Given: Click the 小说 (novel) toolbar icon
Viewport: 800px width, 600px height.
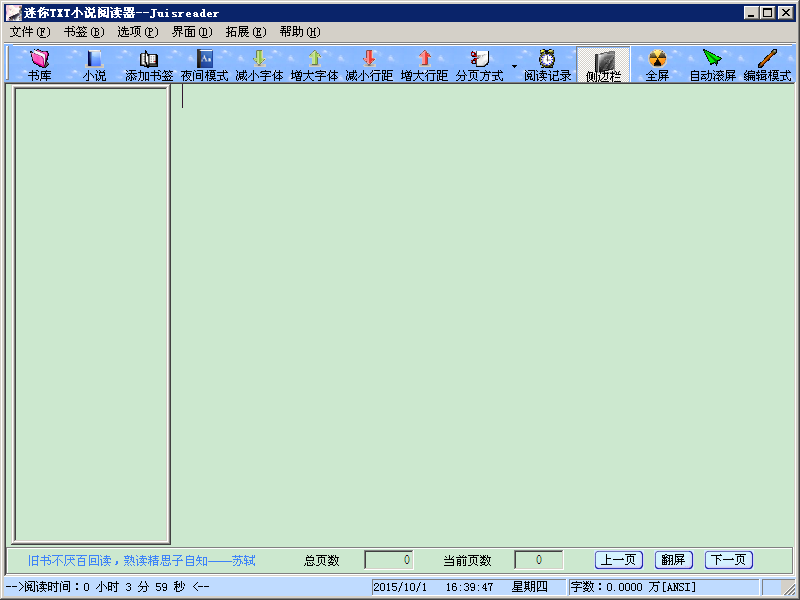Looking at the screenshot, I should pyautogui.click(x=93, y=62).
